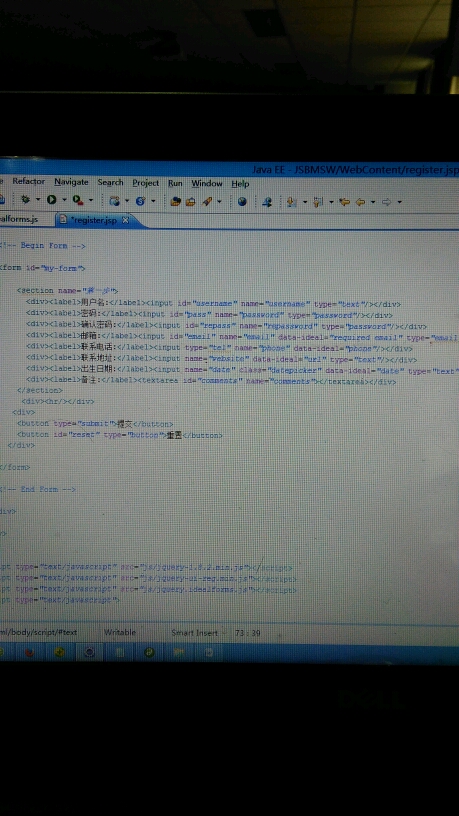The width and height of the screenshot is (459, 816).
Task: Expand the Next Annotation dropdown arrow
Action: click(x=305, y=202)
